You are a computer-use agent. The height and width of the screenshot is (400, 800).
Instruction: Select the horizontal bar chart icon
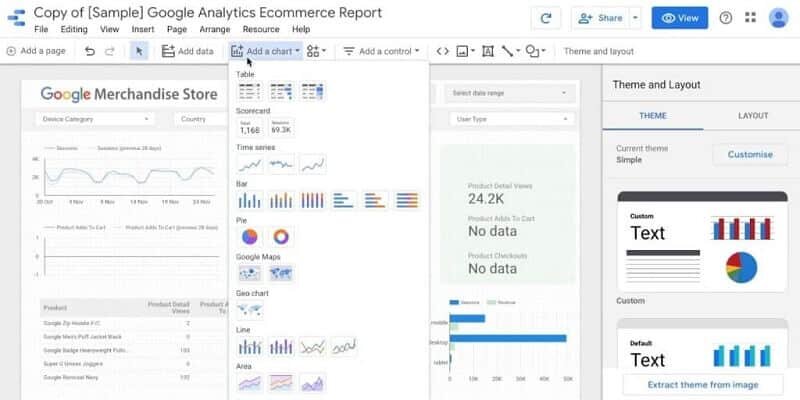[344, 201]
